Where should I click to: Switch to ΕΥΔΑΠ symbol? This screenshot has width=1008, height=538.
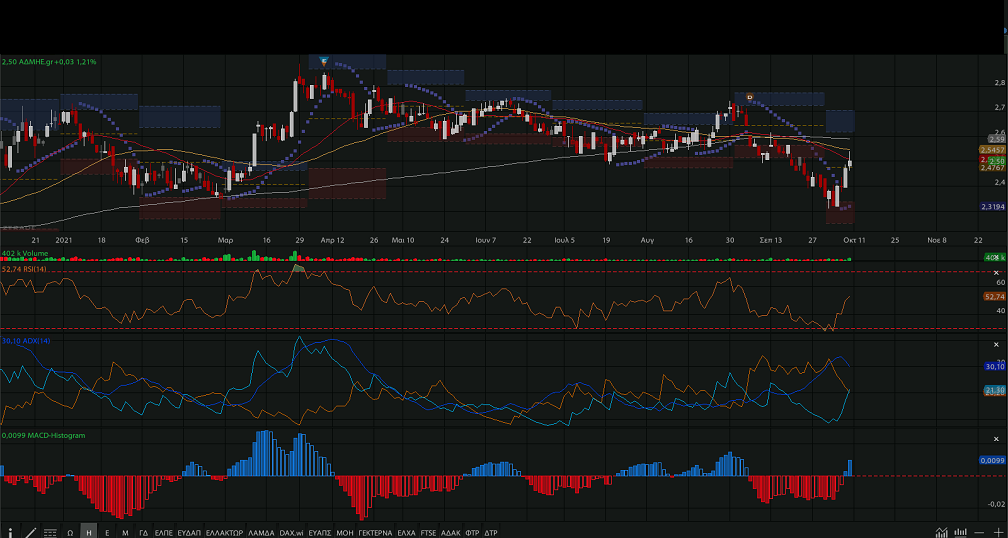coord(189,532)
